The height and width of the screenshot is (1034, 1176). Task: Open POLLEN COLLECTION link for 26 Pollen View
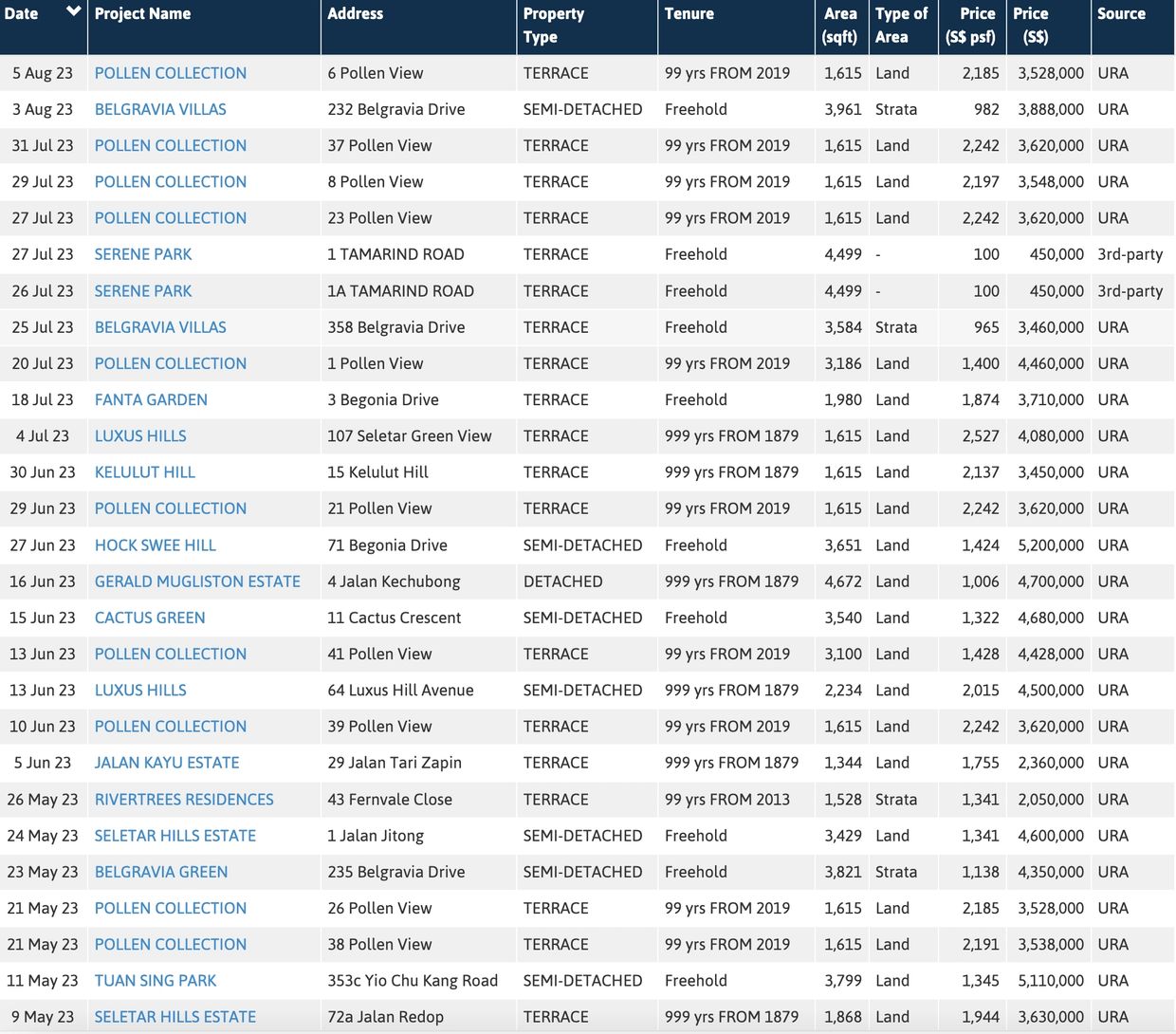tap(171, 908)
